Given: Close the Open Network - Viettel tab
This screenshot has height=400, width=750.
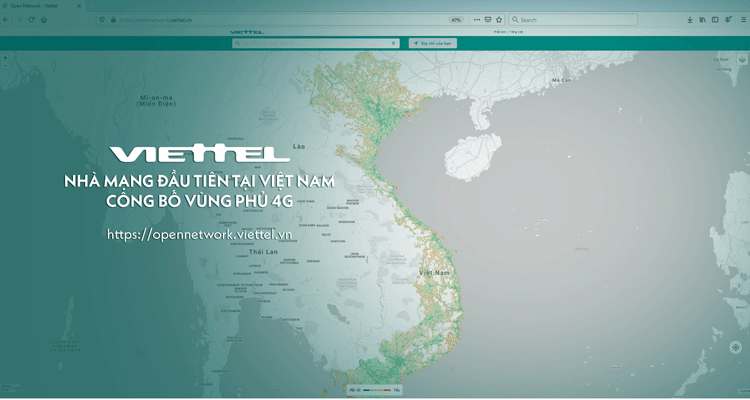Looking at the screenshot, I should [79, 6].
